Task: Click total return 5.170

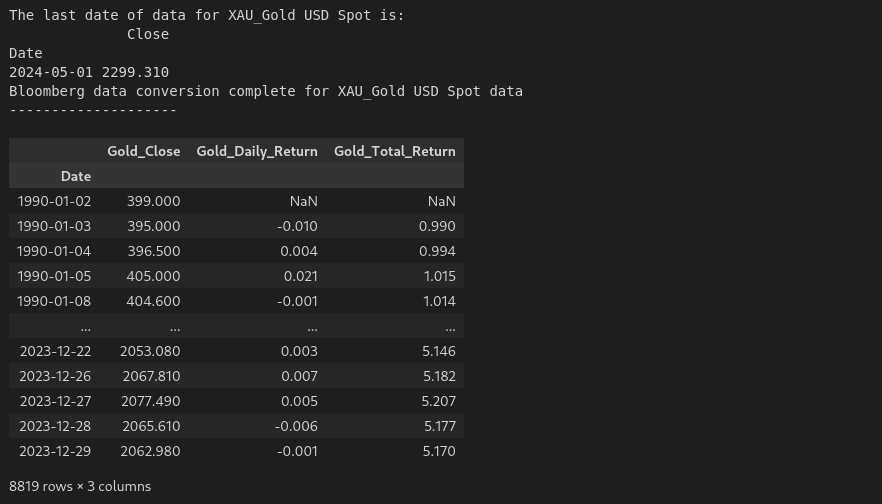Action: point(439,451)
